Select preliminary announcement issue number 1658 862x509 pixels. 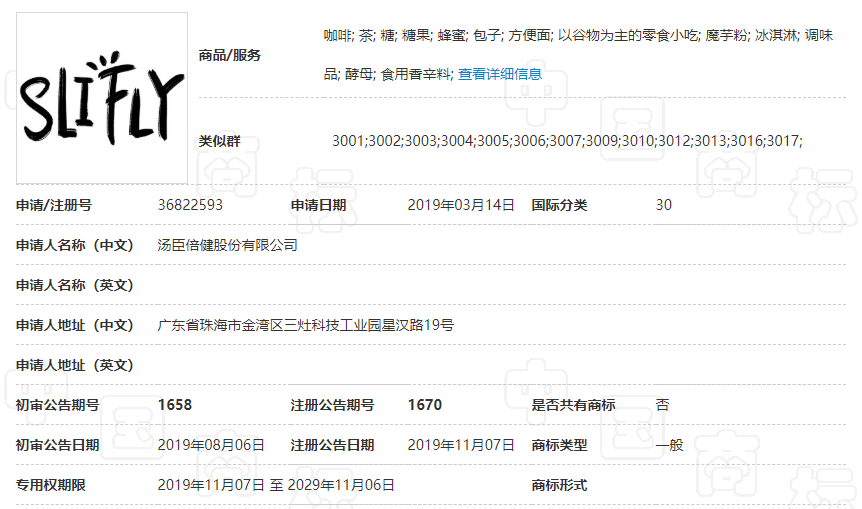(175, 405)
